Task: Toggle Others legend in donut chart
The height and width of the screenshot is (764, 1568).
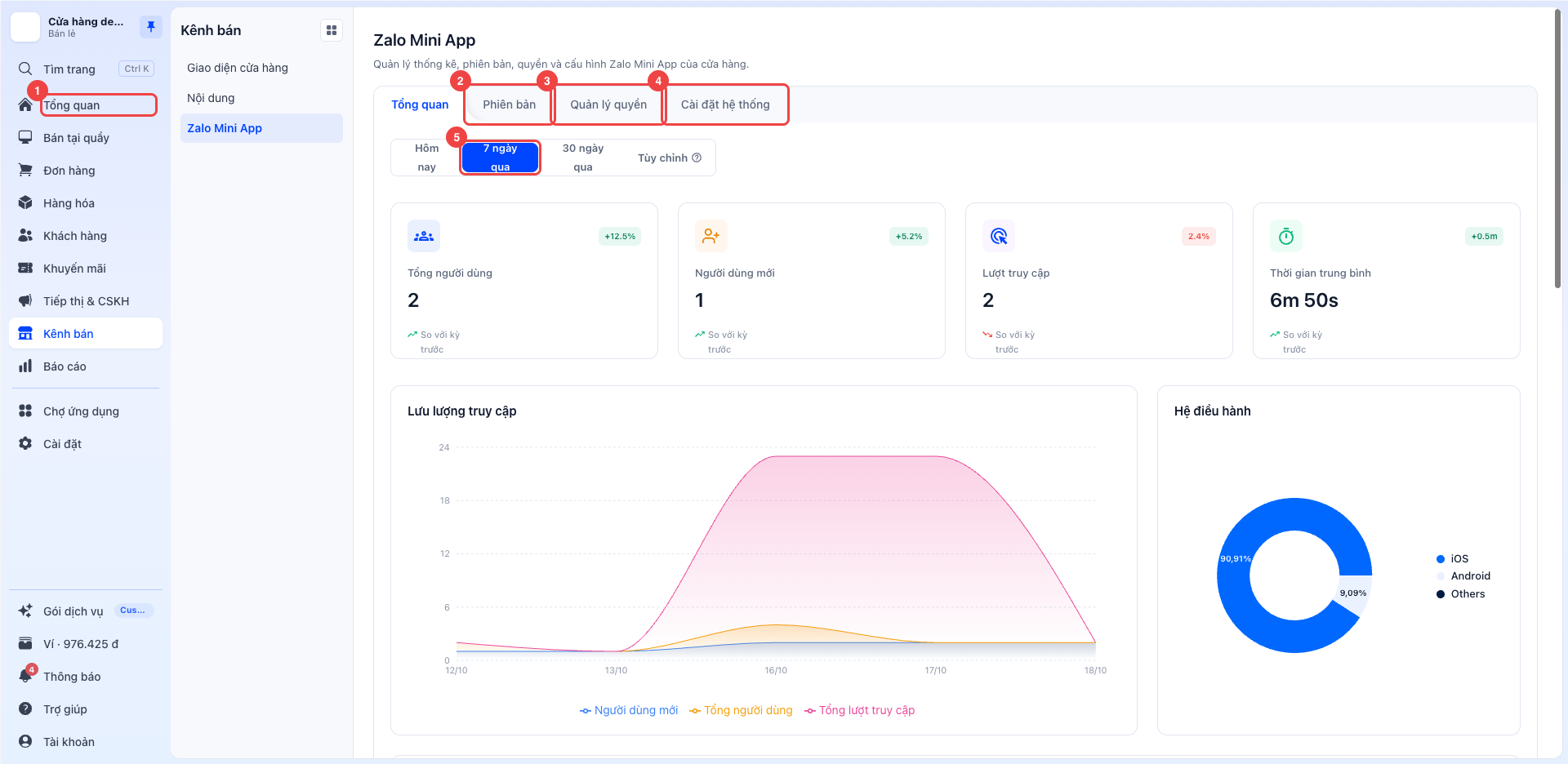Action: pos(1460,593)
